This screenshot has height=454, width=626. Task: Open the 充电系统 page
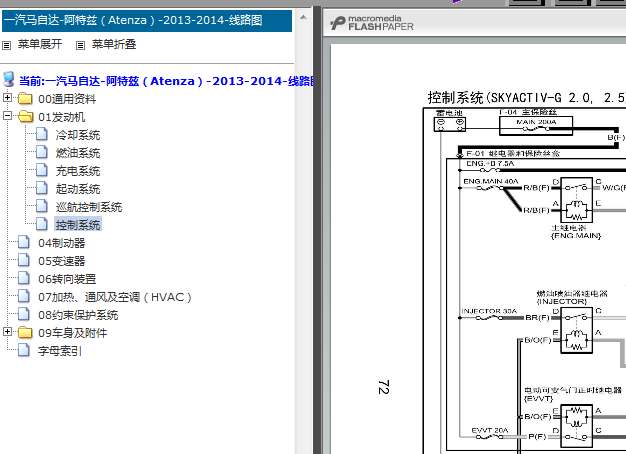point(78,171)
